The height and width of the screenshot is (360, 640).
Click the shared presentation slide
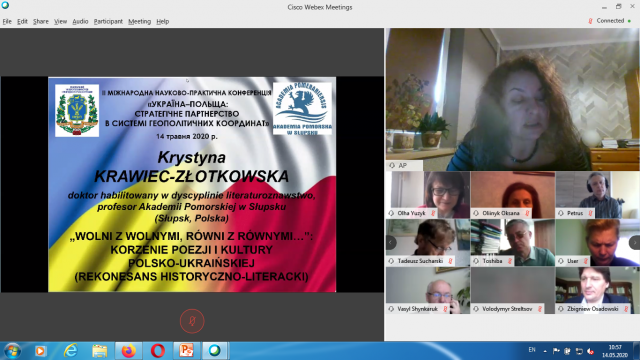(x=192, y=184)
